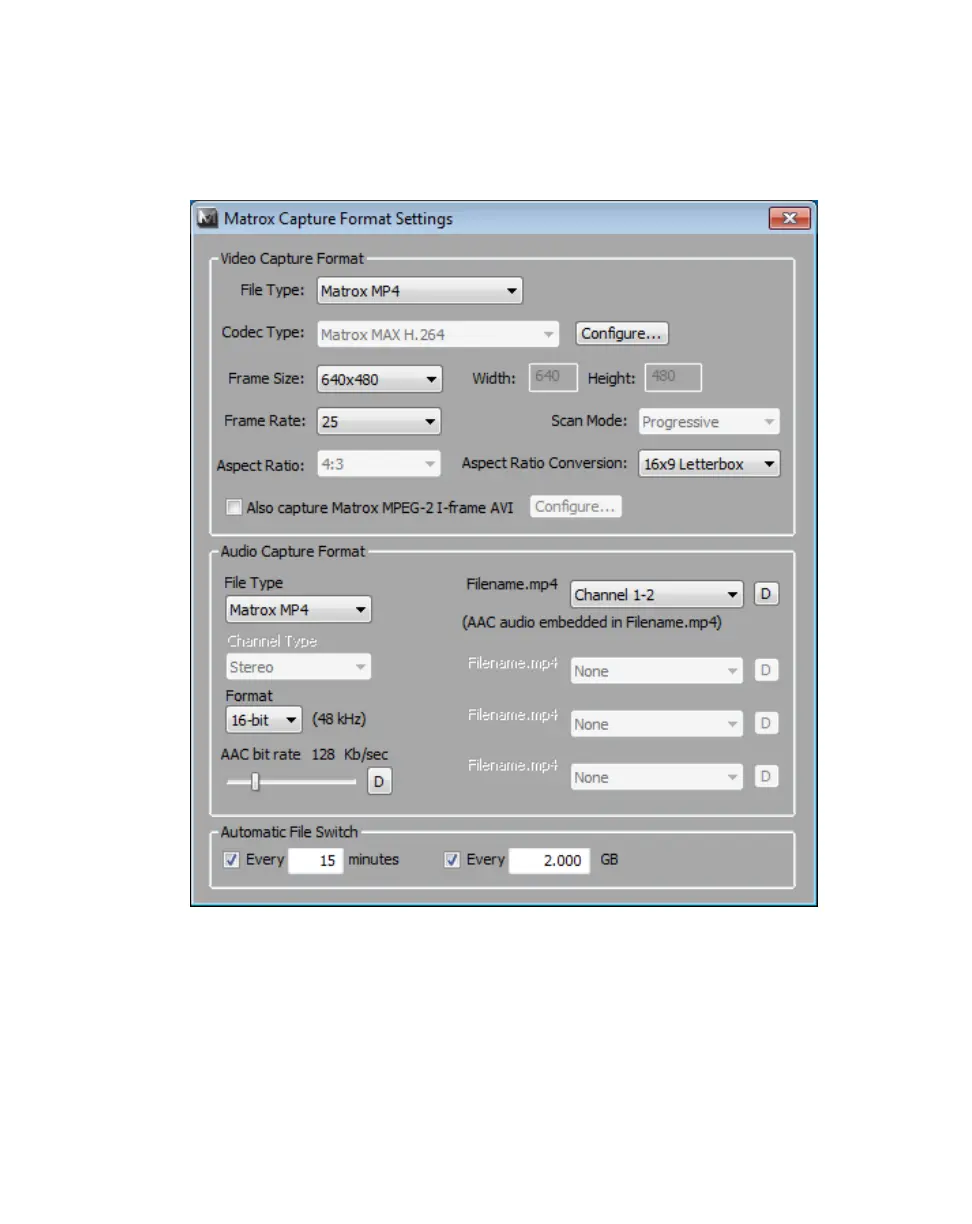The height and width of the screenshot is (1224, 972).
Task: Close the Matrox Capture Format Settings dialog
Action: pos(789,218)
